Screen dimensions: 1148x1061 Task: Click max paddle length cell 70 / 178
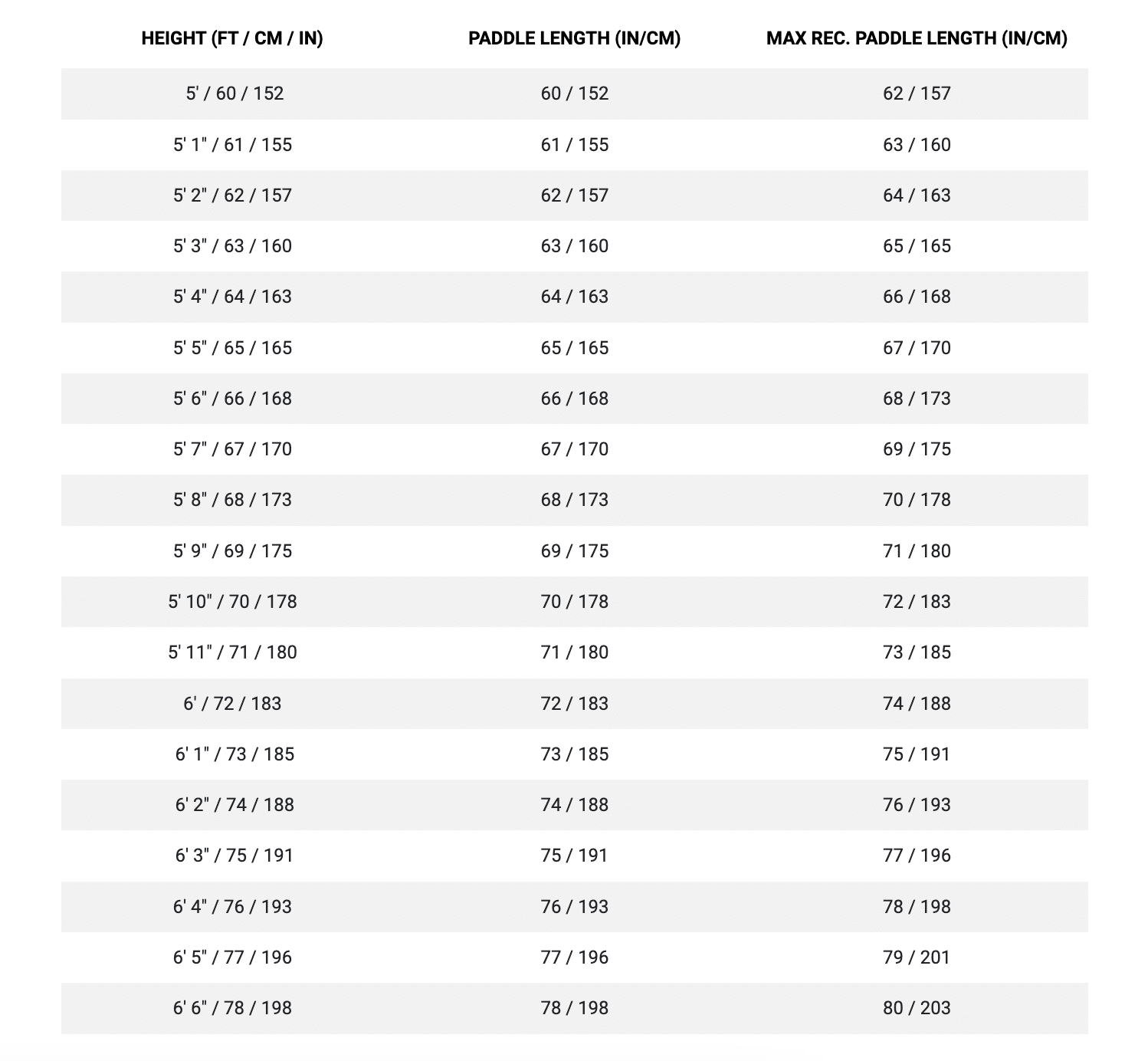917,500
